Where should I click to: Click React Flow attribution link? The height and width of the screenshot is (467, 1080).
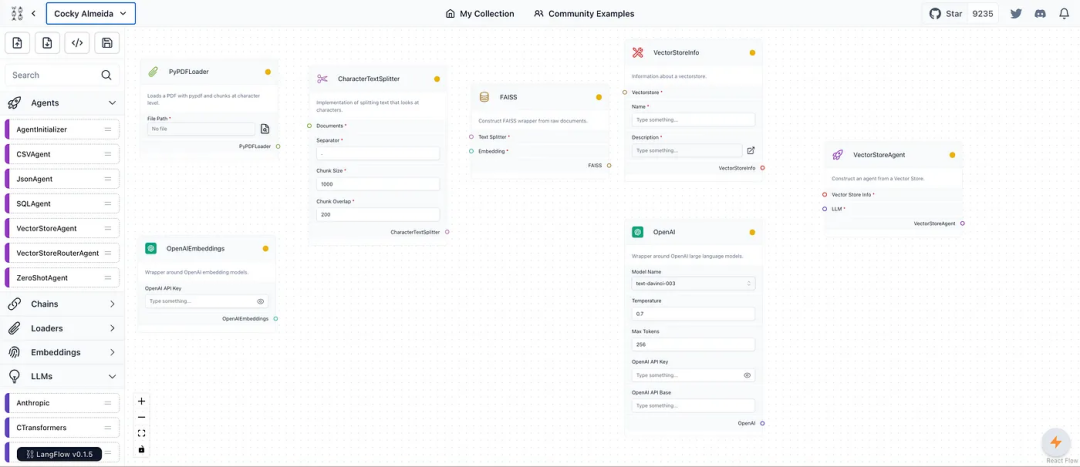(x=1061, y=461)
